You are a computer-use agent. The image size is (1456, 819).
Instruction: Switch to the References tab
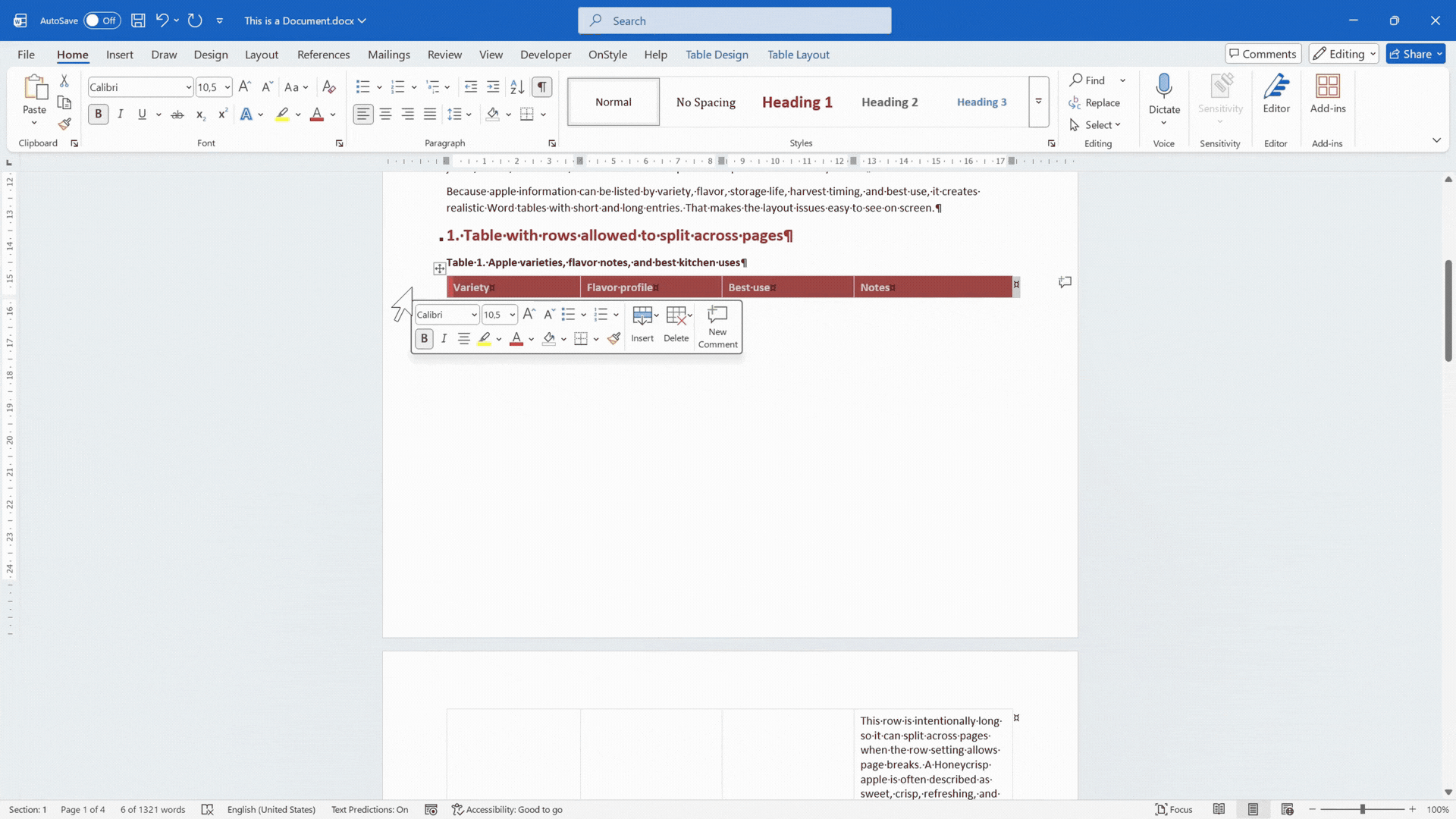click(x=323, y=55)
